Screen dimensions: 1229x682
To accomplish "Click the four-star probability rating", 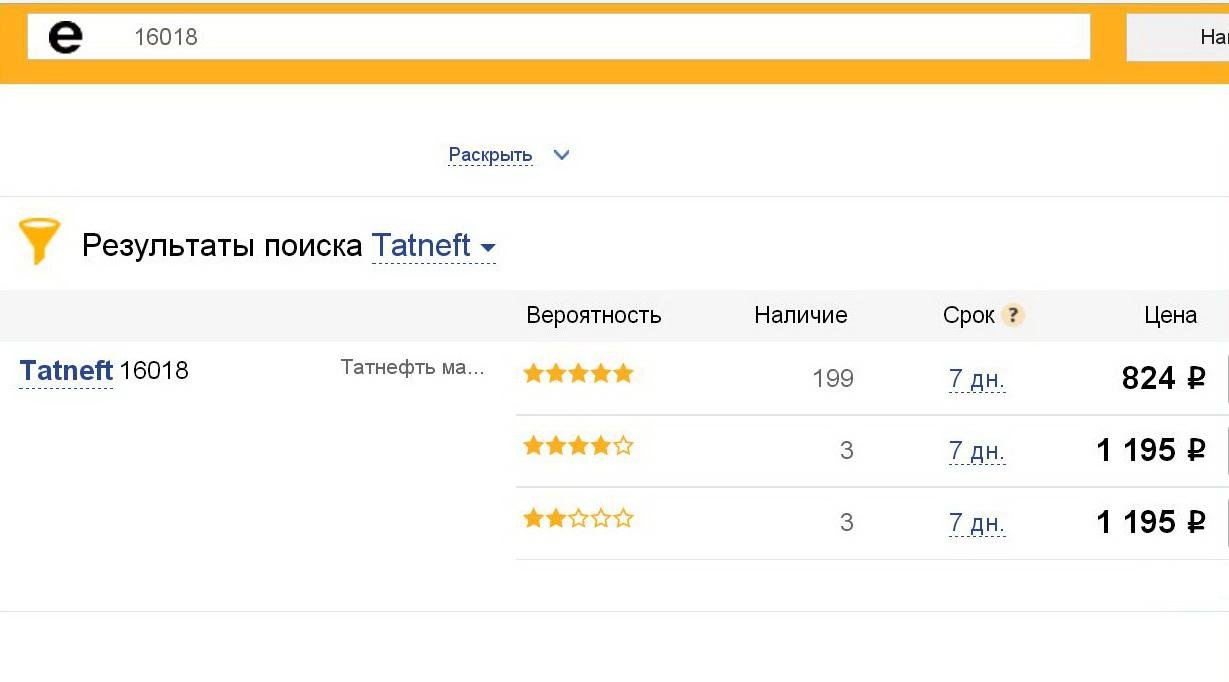I will click(x=579, y=446).
